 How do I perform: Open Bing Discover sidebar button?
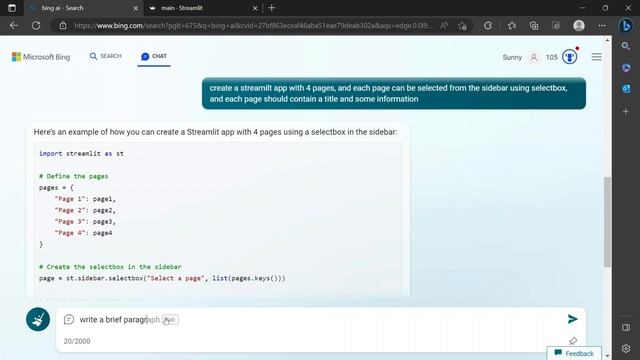pos(626,25)
